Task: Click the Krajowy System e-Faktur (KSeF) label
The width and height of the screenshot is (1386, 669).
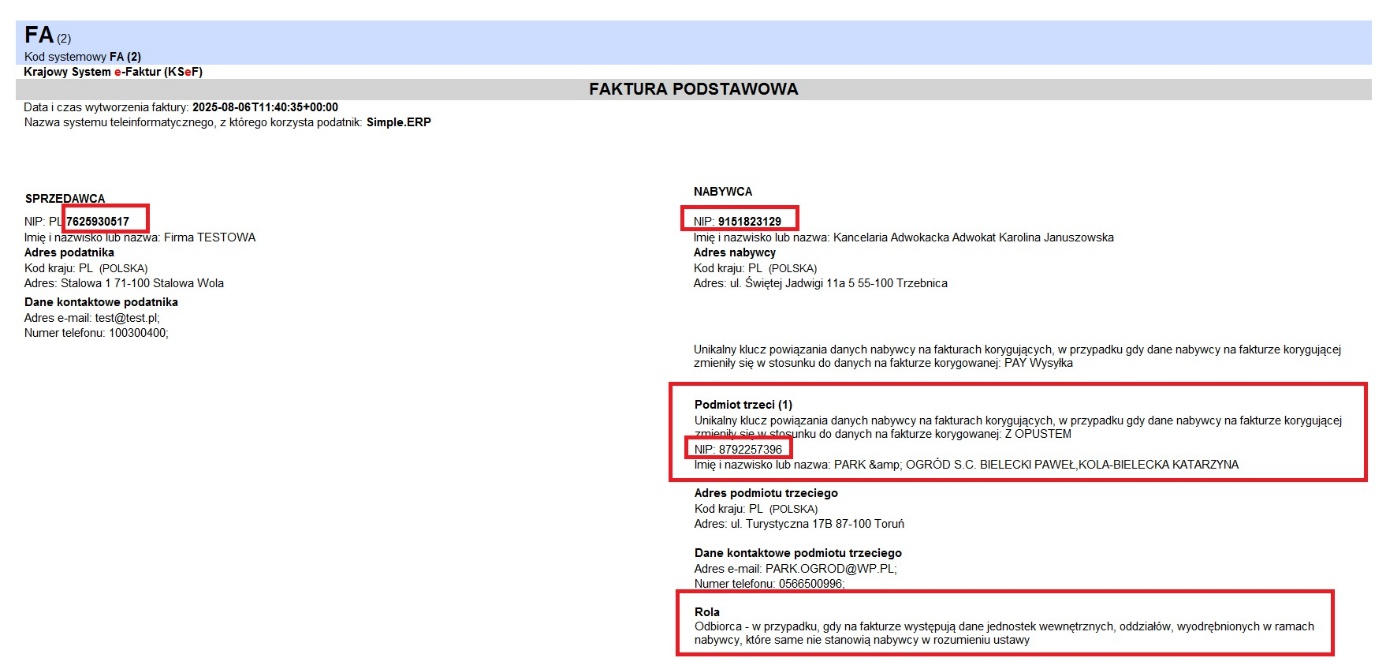Action: [114, 72]
